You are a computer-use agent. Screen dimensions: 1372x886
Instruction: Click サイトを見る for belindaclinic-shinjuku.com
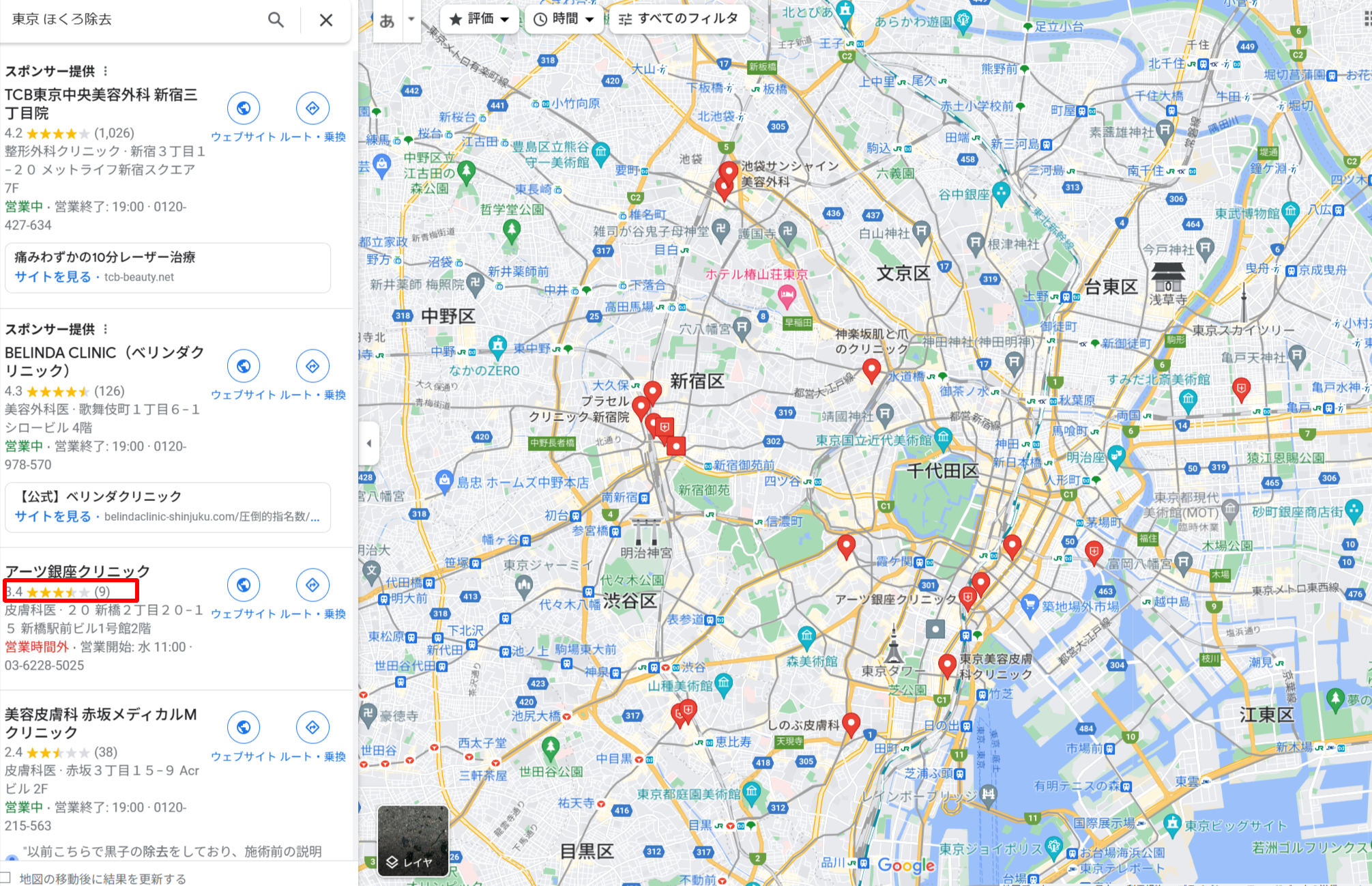pos(53,517)
